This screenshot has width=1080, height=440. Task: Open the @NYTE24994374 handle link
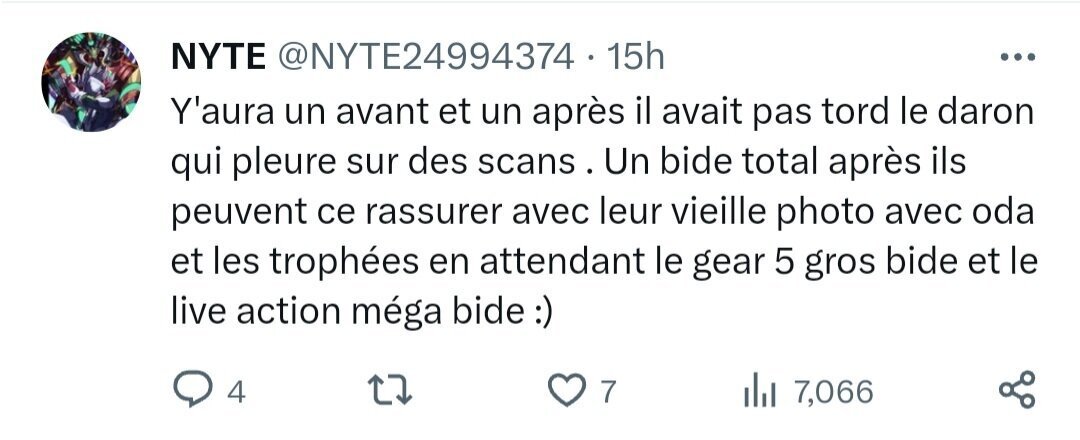coord(425,58)
